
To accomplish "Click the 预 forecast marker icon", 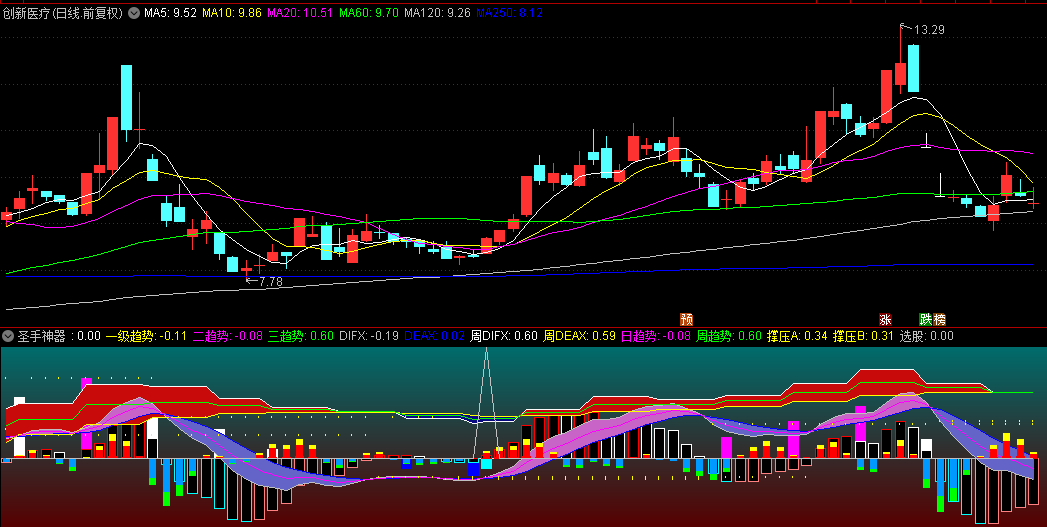I will click(686, 319).
